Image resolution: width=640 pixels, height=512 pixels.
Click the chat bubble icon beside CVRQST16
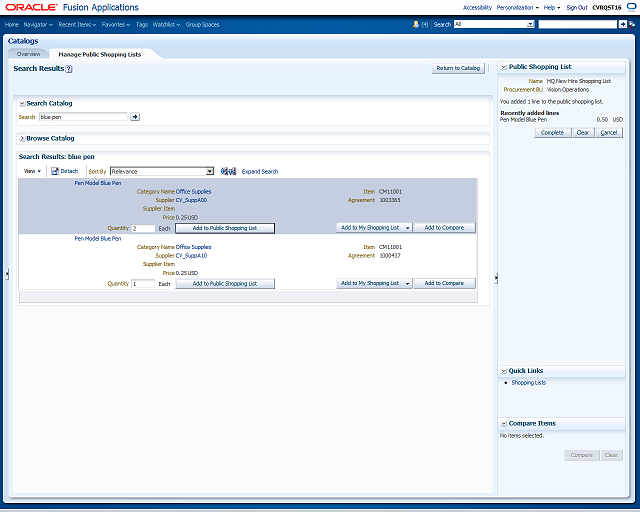coord(631,7)
